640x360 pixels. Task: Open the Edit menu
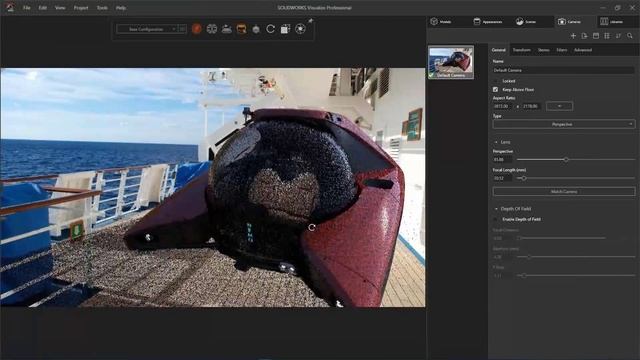[42, 8]
